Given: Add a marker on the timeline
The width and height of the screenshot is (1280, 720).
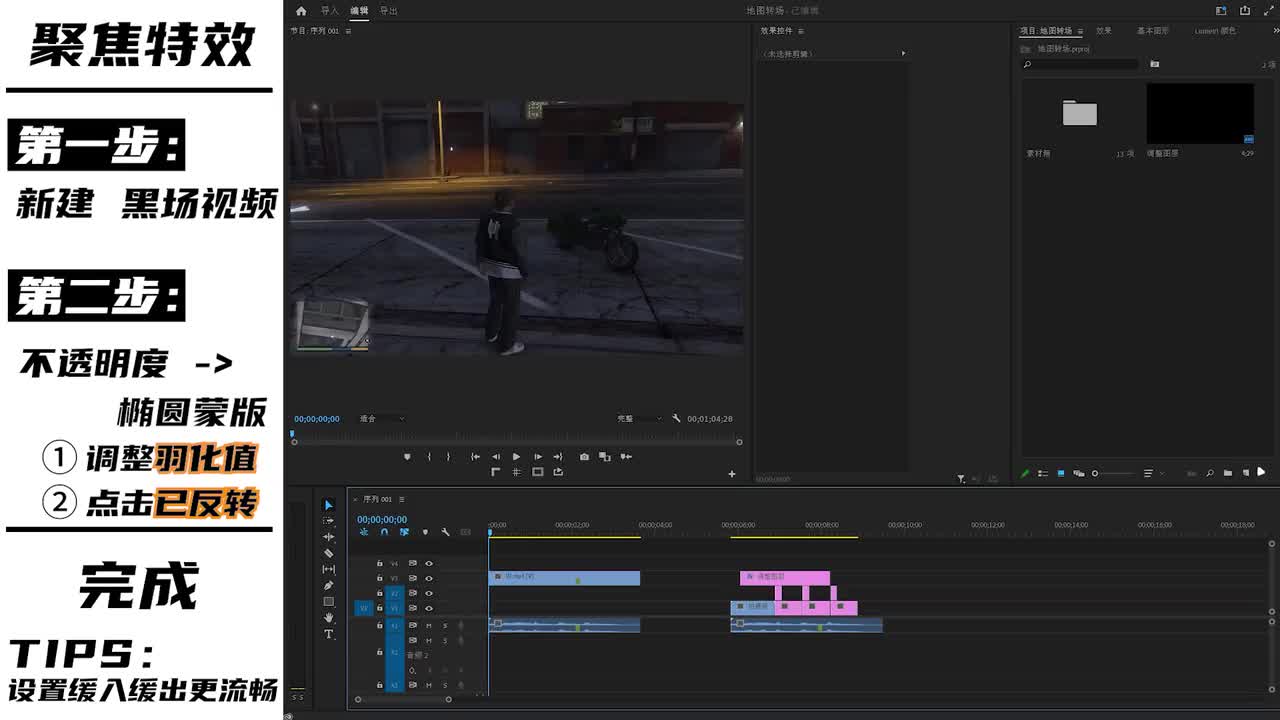Looking at the screenshot, I should coord(425,532).
